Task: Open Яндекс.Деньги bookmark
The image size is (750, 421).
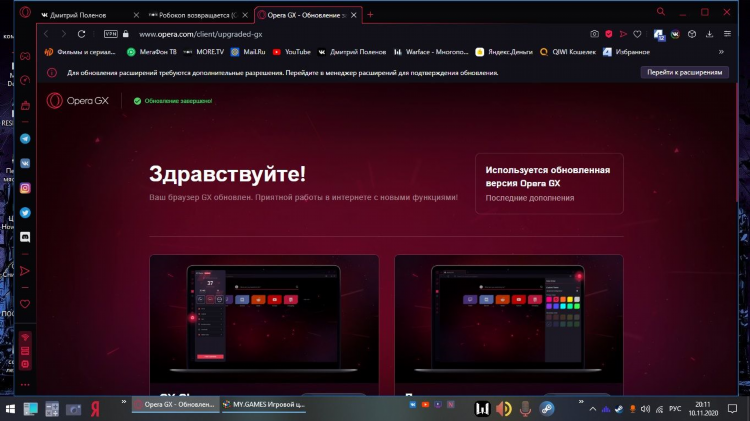Action: coord(504,52)
